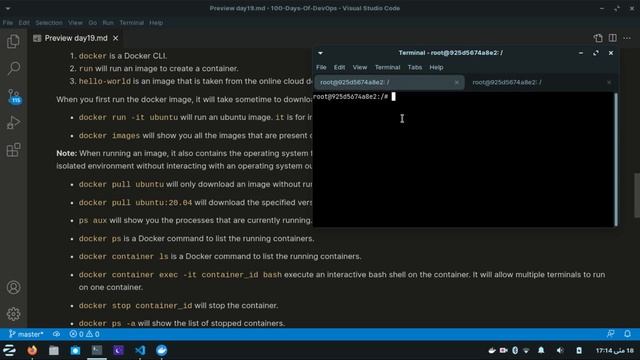The image size is (640, 360).
Task: Open the Files manager from the taskbar
Action: click(53, 350)
